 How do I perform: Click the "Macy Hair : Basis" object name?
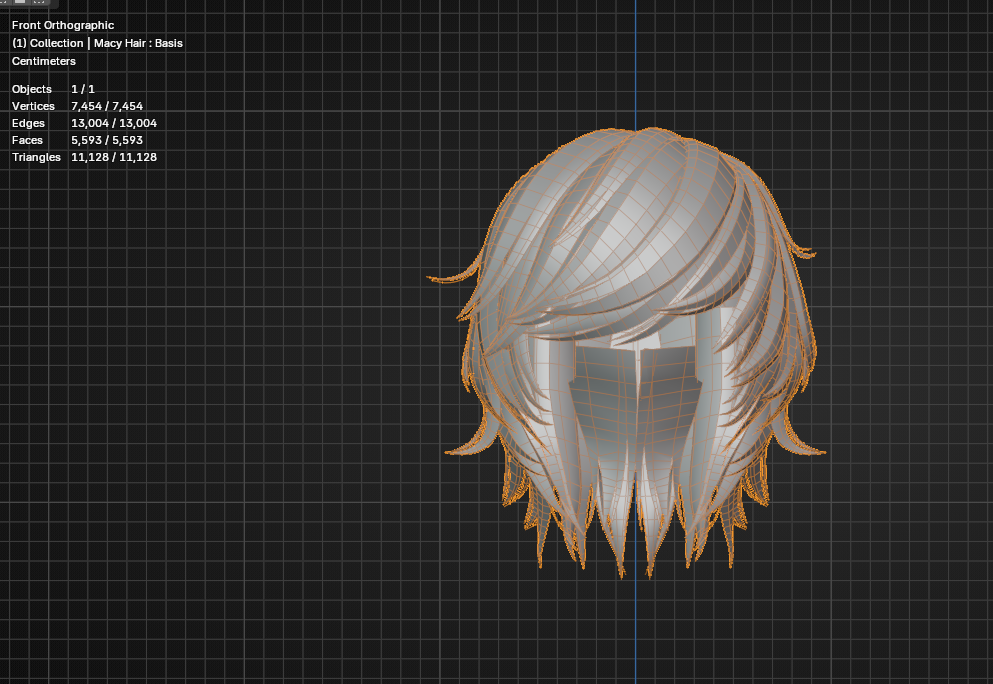[138, 43]
